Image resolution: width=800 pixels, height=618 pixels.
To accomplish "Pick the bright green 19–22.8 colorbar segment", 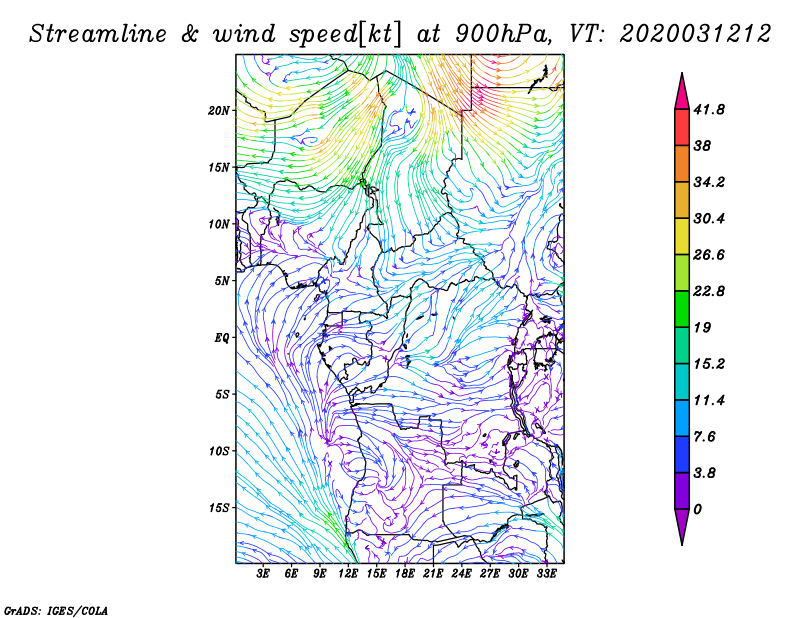I will click(682, 309).
